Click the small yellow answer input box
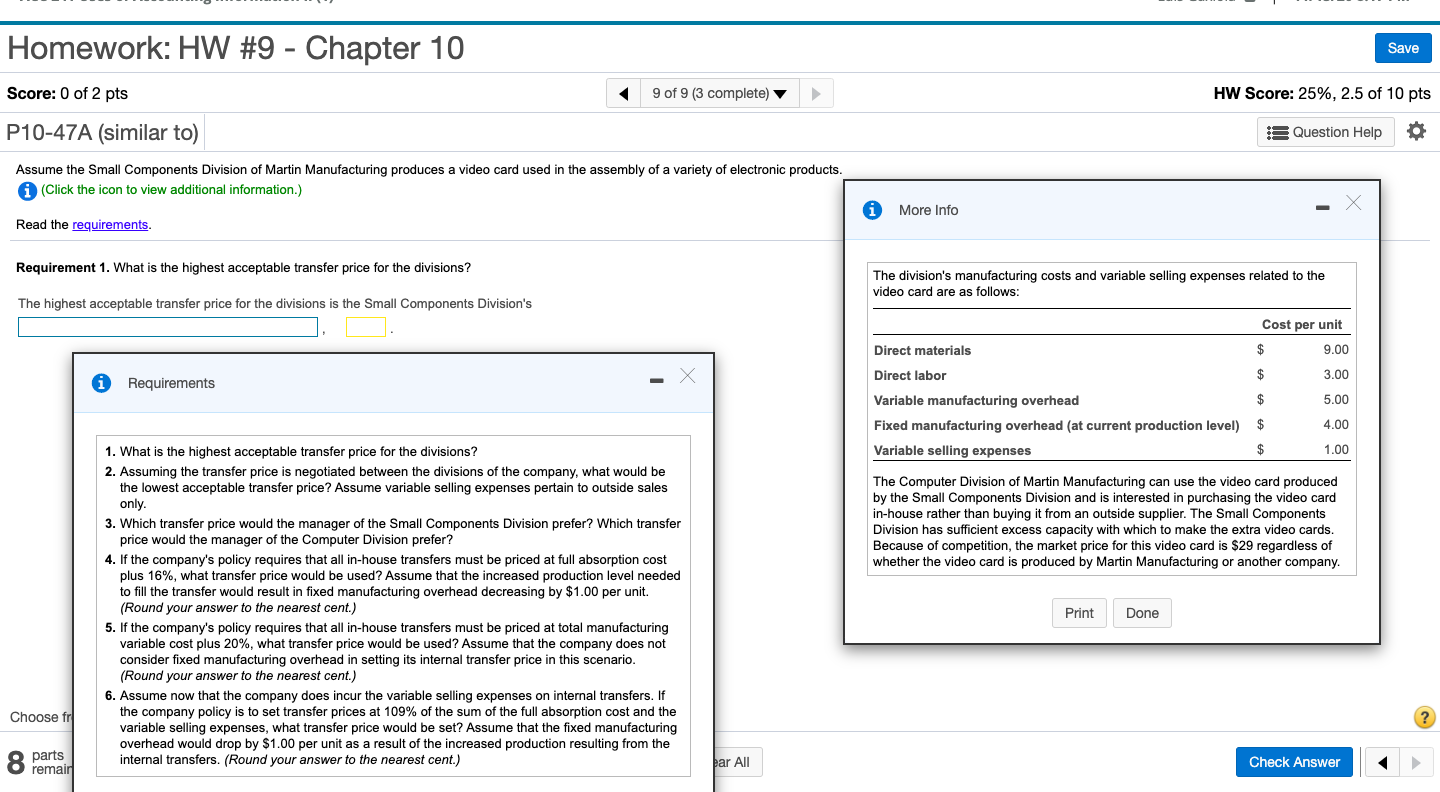This screenshot has width=1440, height=792. [x=366, y=327]
